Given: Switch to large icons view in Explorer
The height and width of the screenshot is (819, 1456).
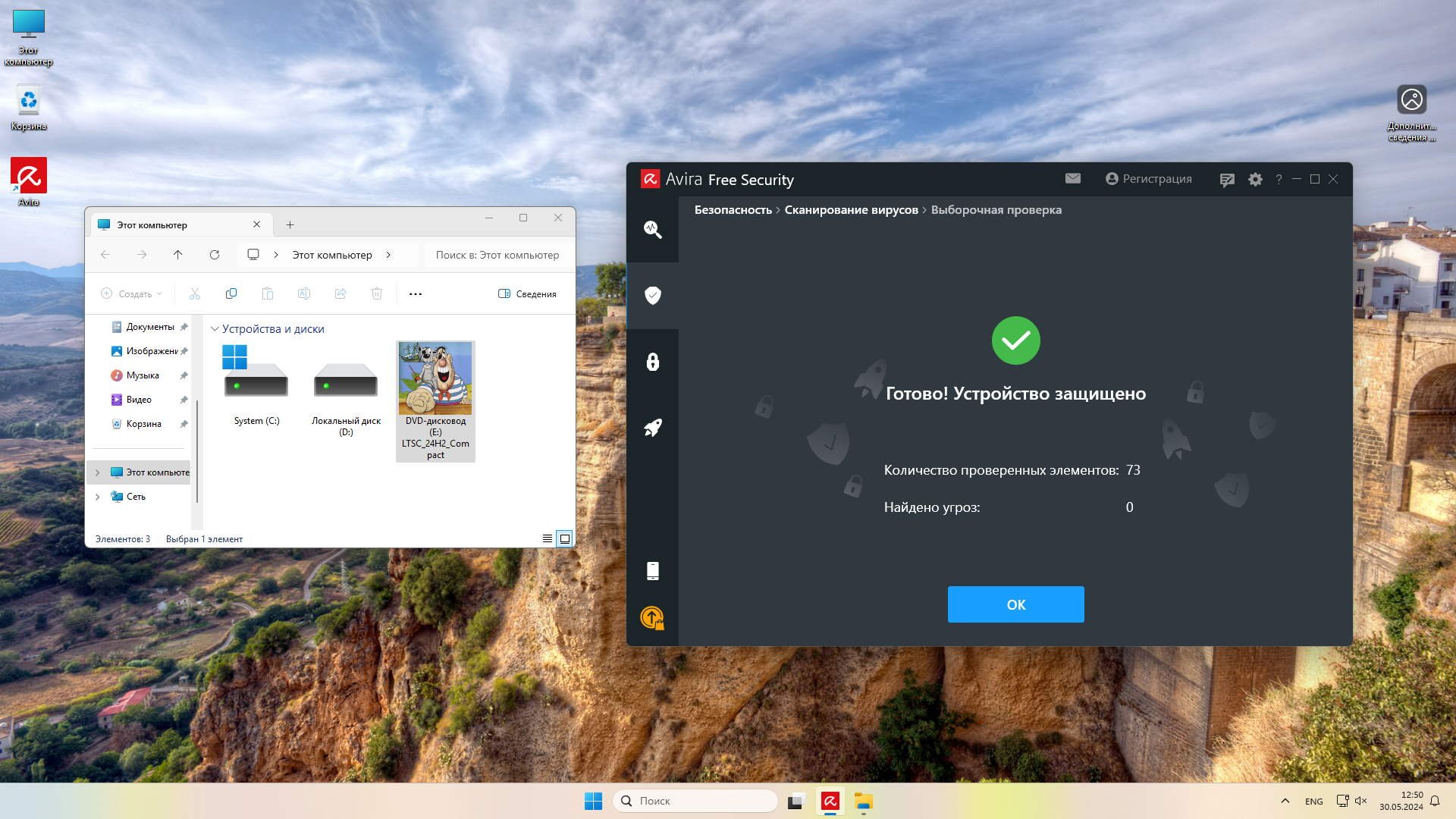Looking at the screenshot, I should [564, 539].
